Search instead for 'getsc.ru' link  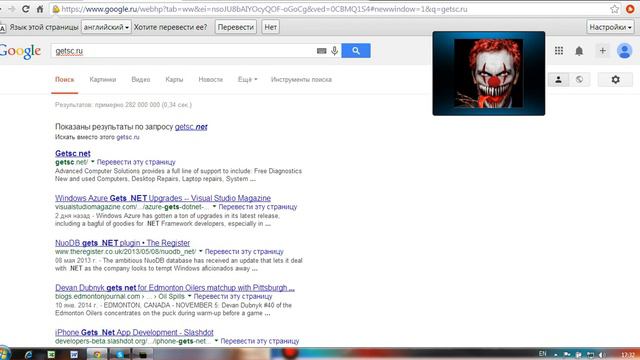128,137
